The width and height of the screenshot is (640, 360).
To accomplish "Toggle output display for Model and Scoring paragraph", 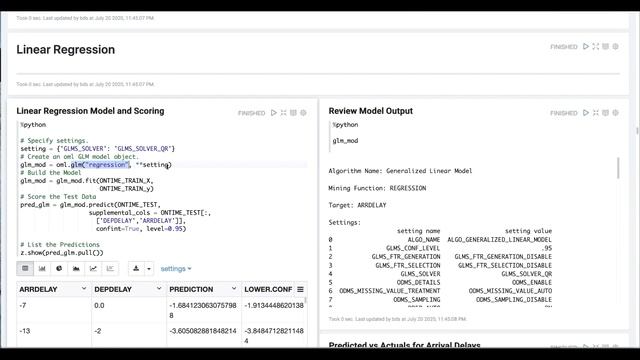I will point(293,113).
